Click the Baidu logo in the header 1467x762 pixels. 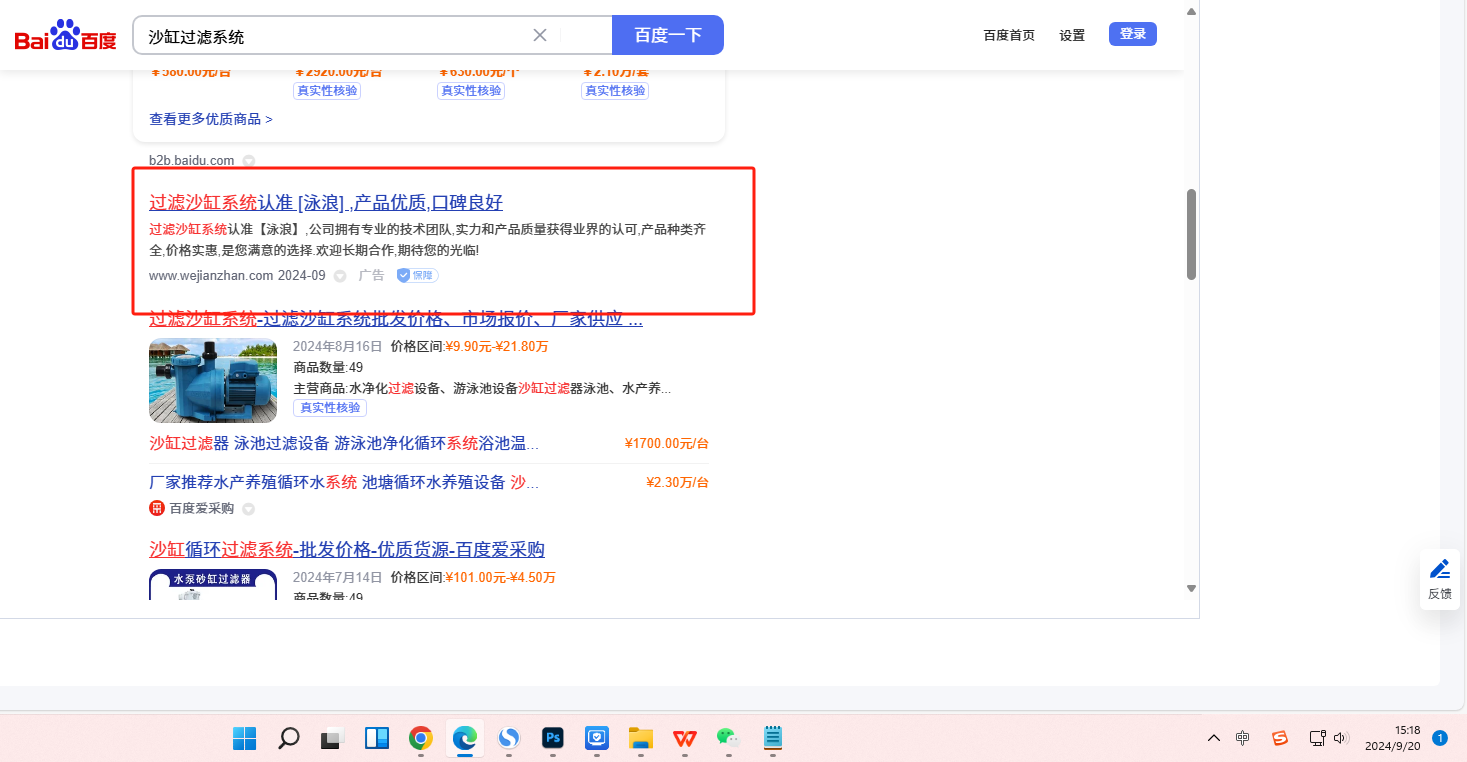pyautogui.click(x=65, y=36)
